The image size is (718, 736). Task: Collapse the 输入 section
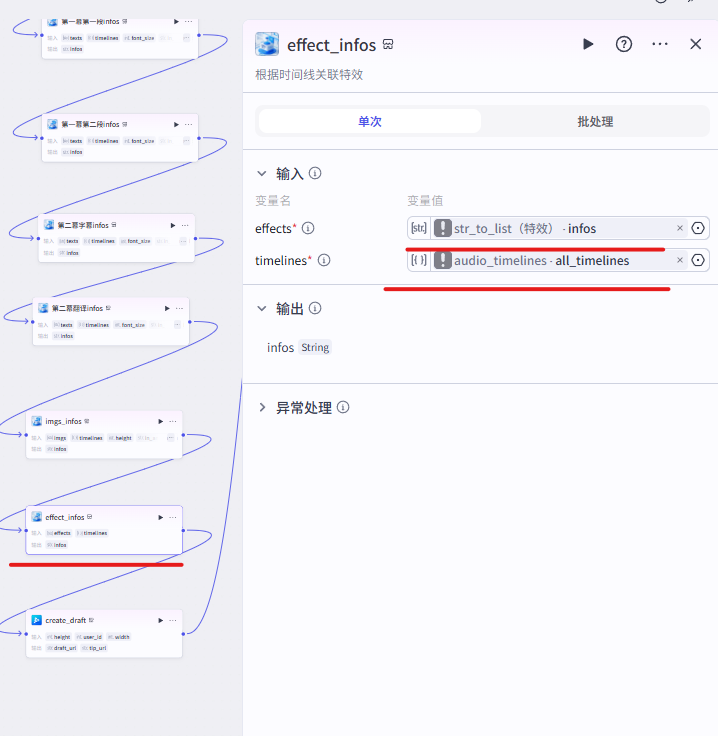point(262,174)
